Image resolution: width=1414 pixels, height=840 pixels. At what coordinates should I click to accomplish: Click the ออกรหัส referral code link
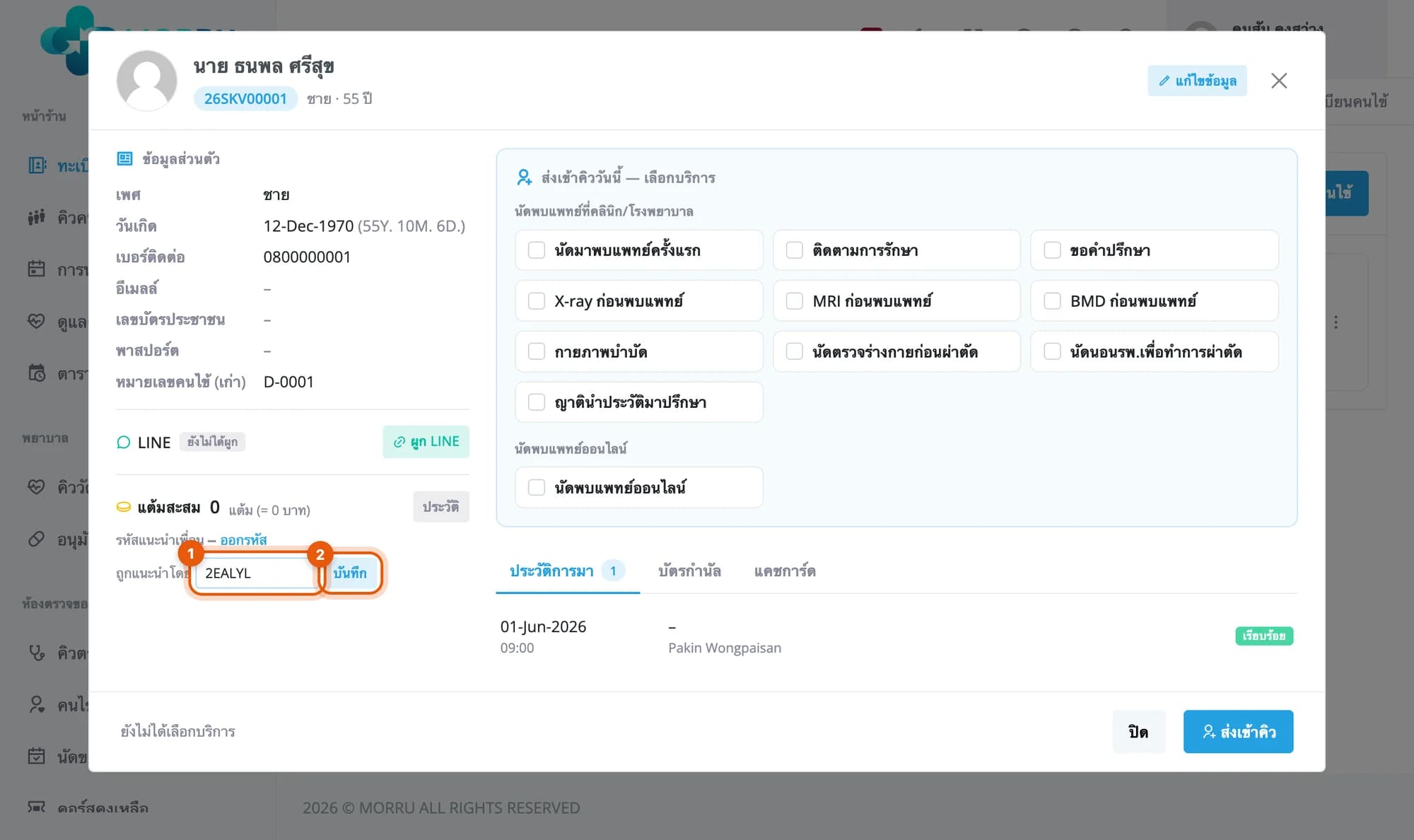[x=243, y=540]
